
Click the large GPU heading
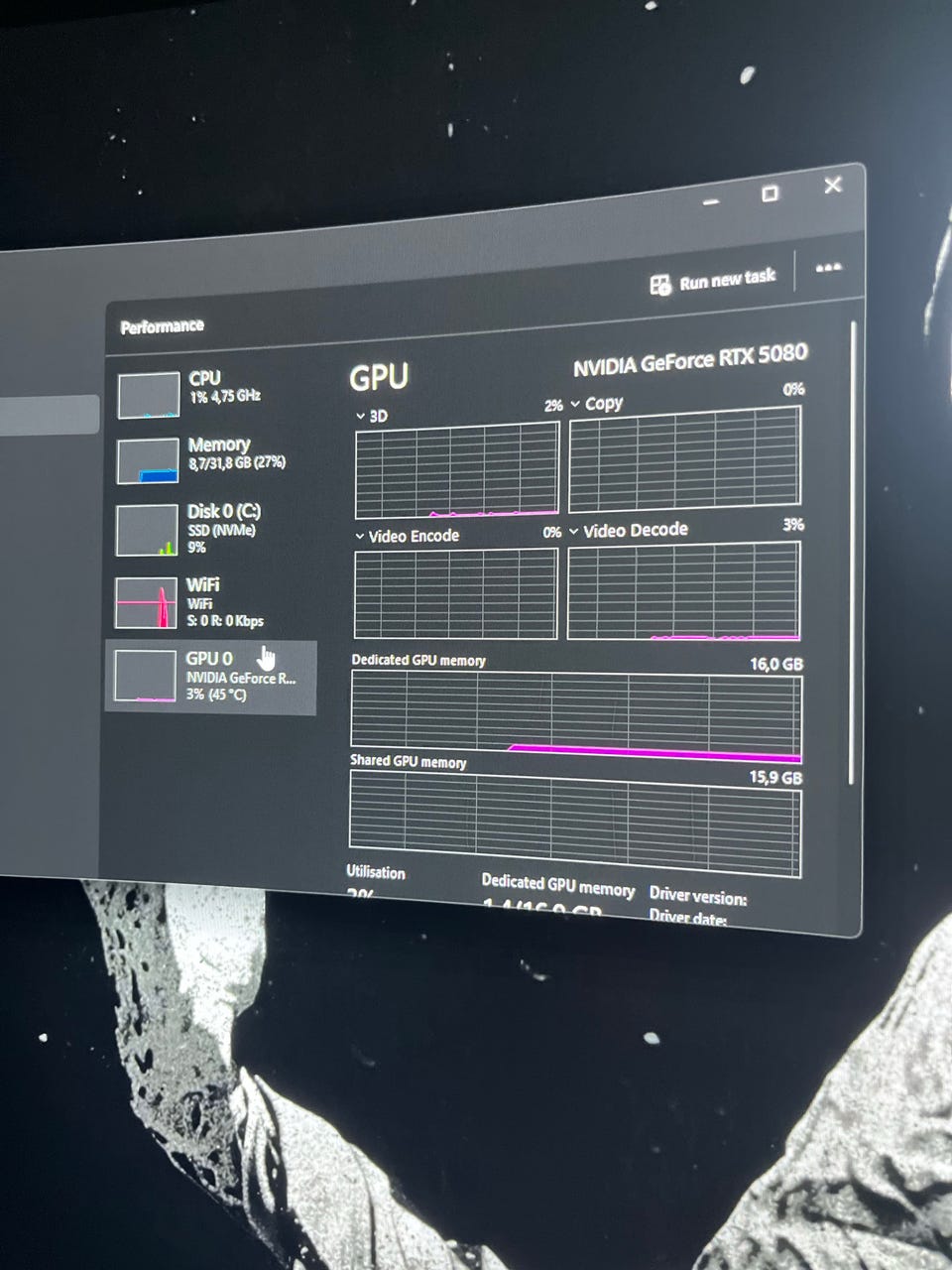click(379, 377)
